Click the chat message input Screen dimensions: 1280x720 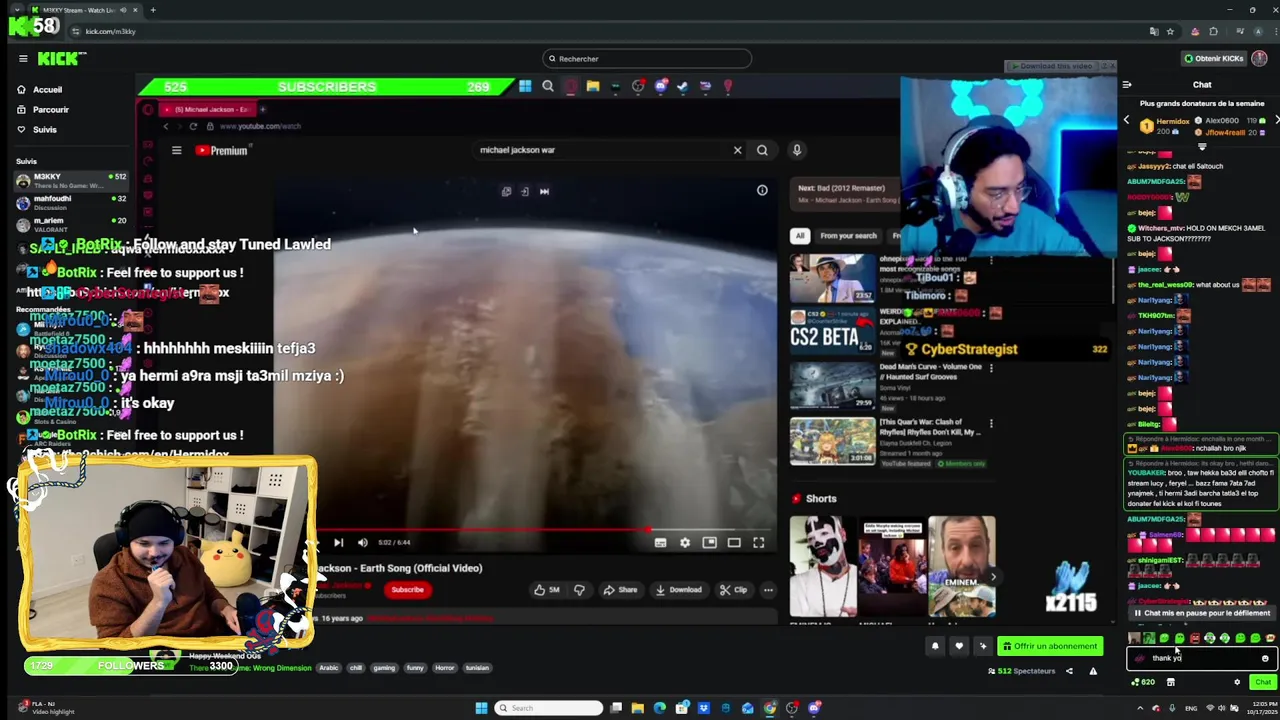point(1200,658)
